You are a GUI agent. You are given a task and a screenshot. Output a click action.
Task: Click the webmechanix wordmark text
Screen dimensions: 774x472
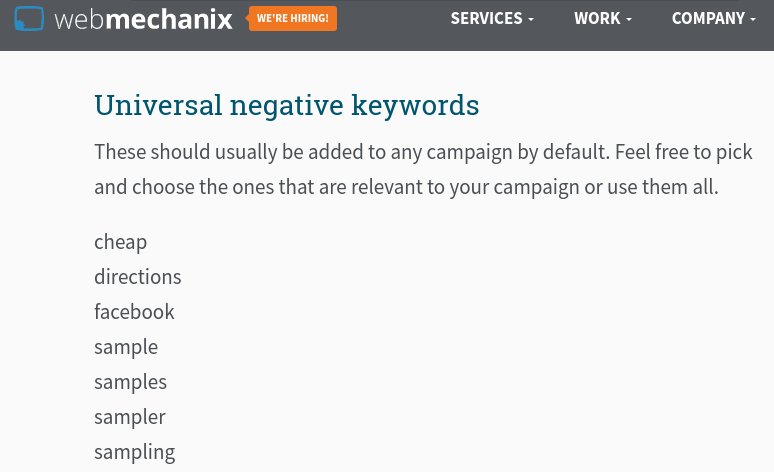tap(143, 19)
